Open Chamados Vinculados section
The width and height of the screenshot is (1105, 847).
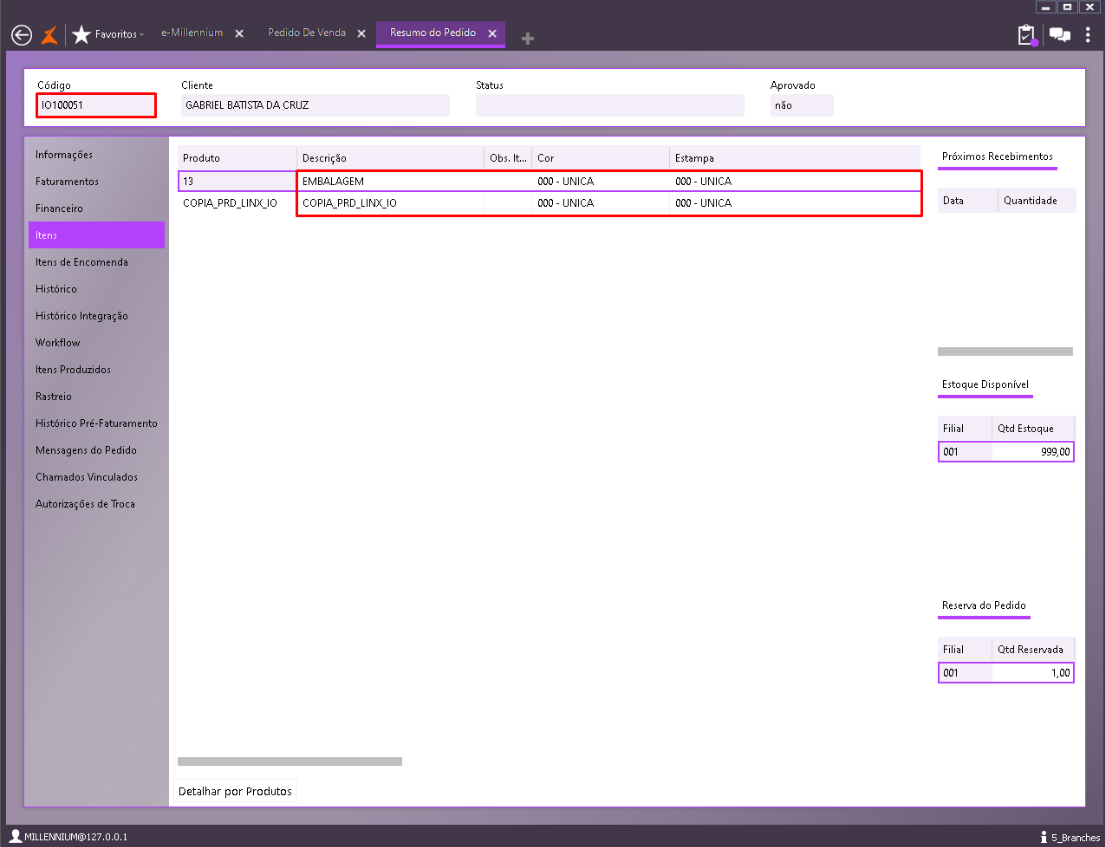(97, 476)
